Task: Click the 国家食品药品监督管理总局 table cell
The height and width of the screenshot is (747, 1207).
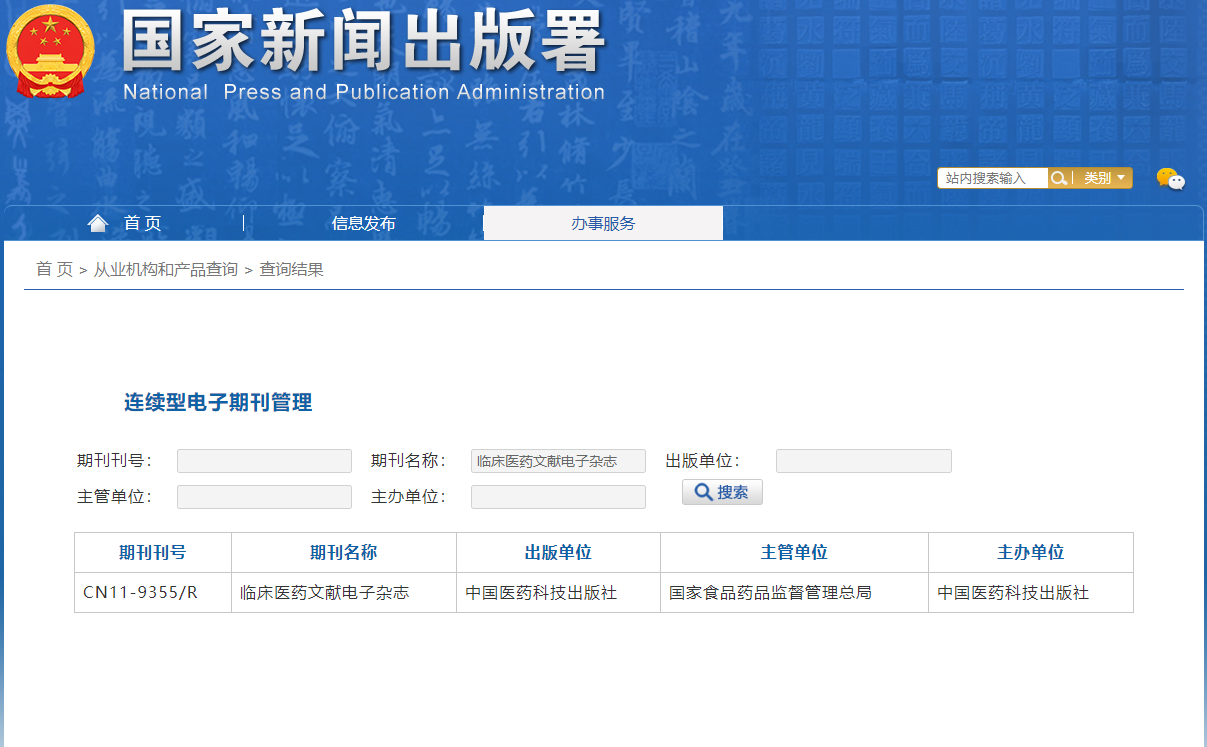Action: click(x=770, y=593)
